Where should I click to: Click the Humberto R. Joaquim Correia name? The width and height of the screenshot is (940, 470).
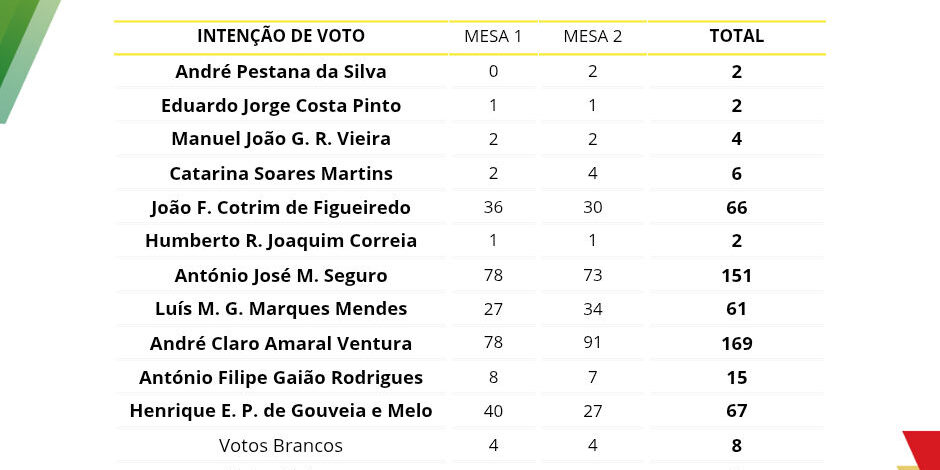pyautogui.click(x=281, y=241)
